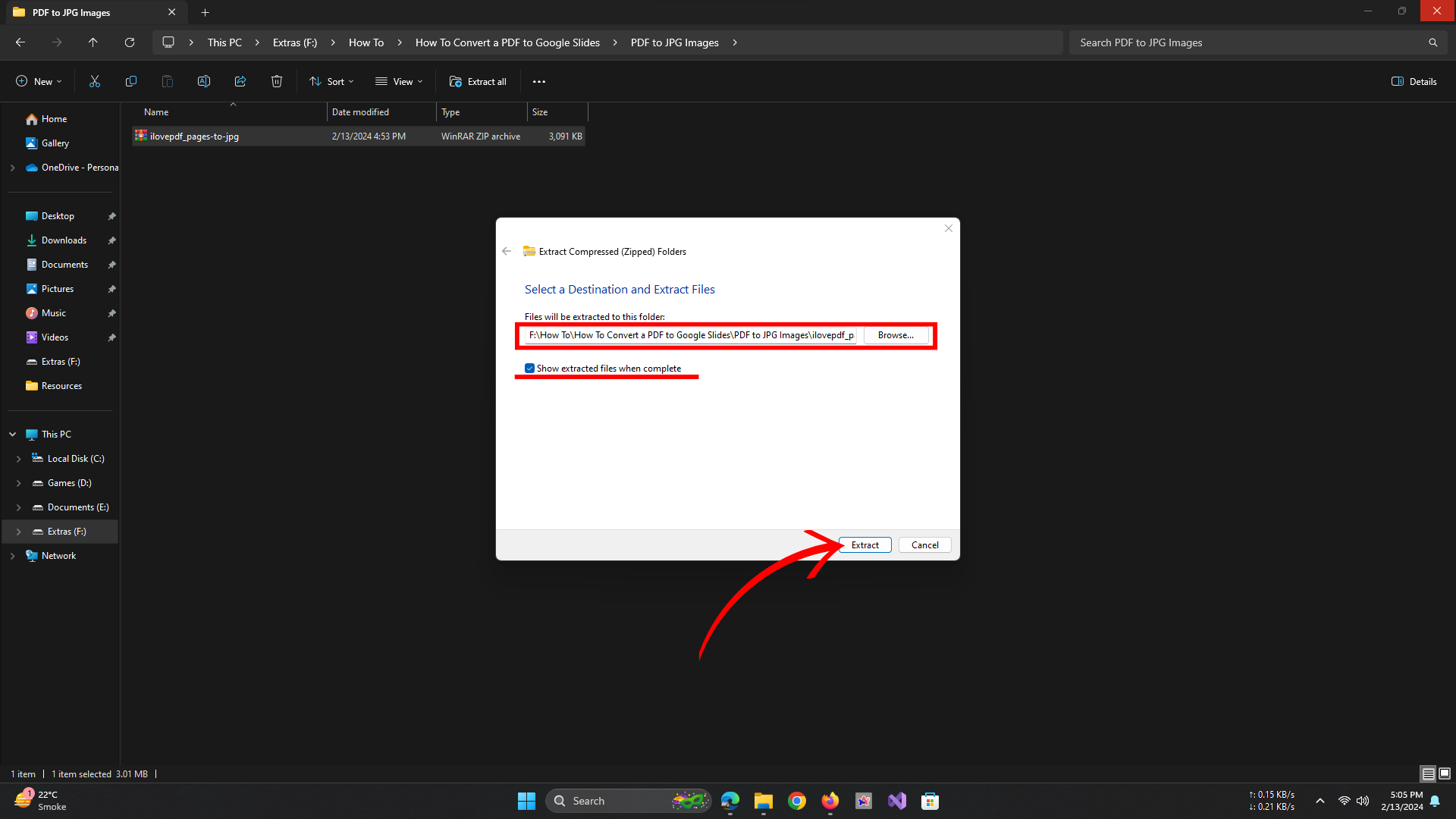The width and height of the screenshot is (1456, 819).
Task: Click the Browse... button
Action: (x=896, y=335)
